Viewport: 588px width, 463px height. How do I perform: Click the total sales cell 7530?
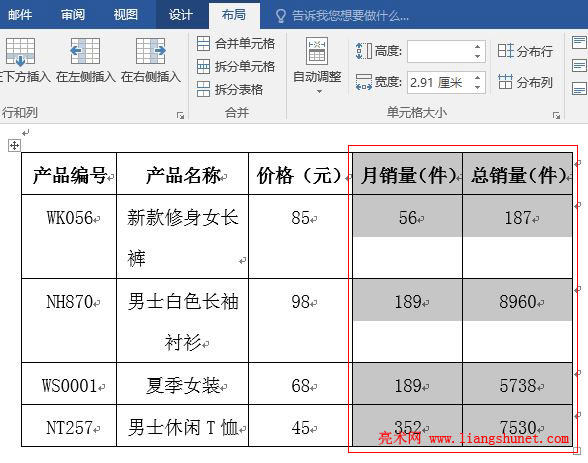tap(518, 427)
